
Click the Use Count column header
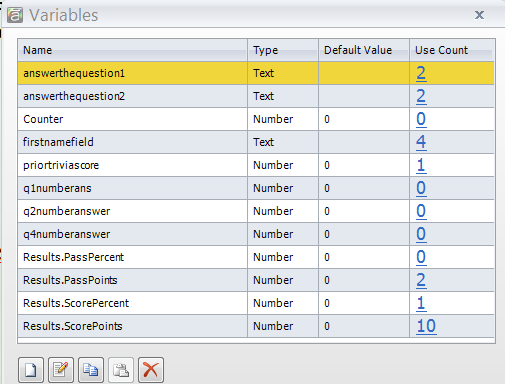[x=452, y=50]
